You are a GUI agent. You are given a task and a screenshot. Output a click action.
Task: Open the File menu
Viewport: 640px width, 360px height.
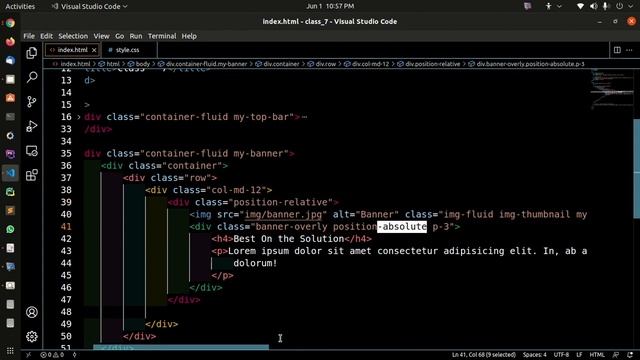pyautogui.click(x=29, y=36)
